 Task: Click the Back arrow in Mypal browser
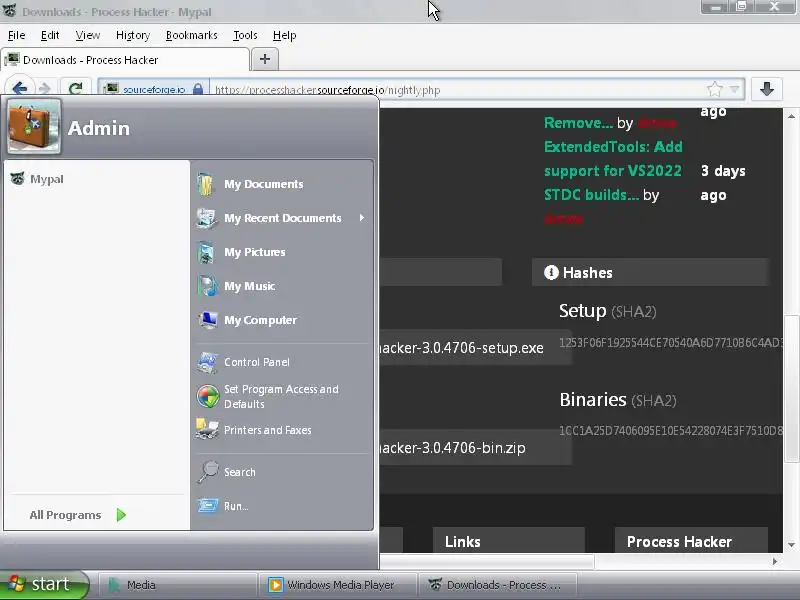click(19, 89)
